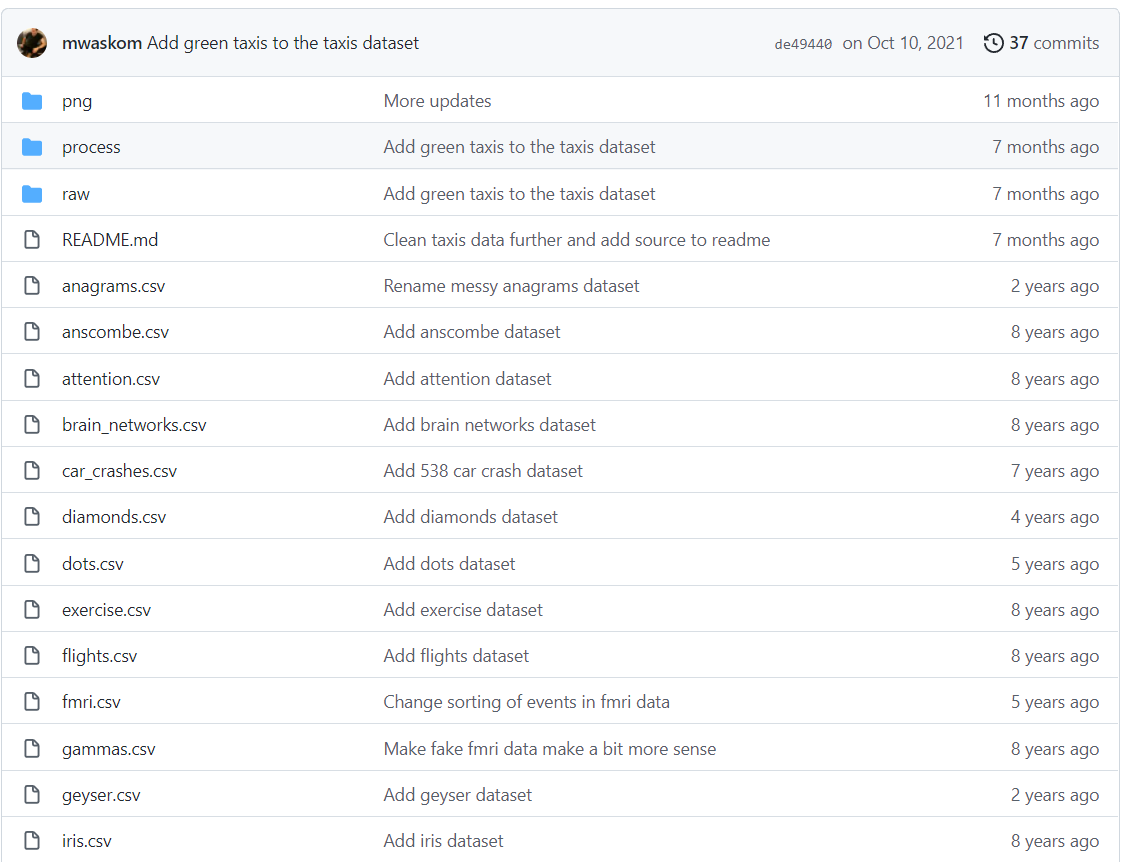Screen dimensions: 1122x862
Task: Open the anagrams.csv file
Action: coord(113,286)
